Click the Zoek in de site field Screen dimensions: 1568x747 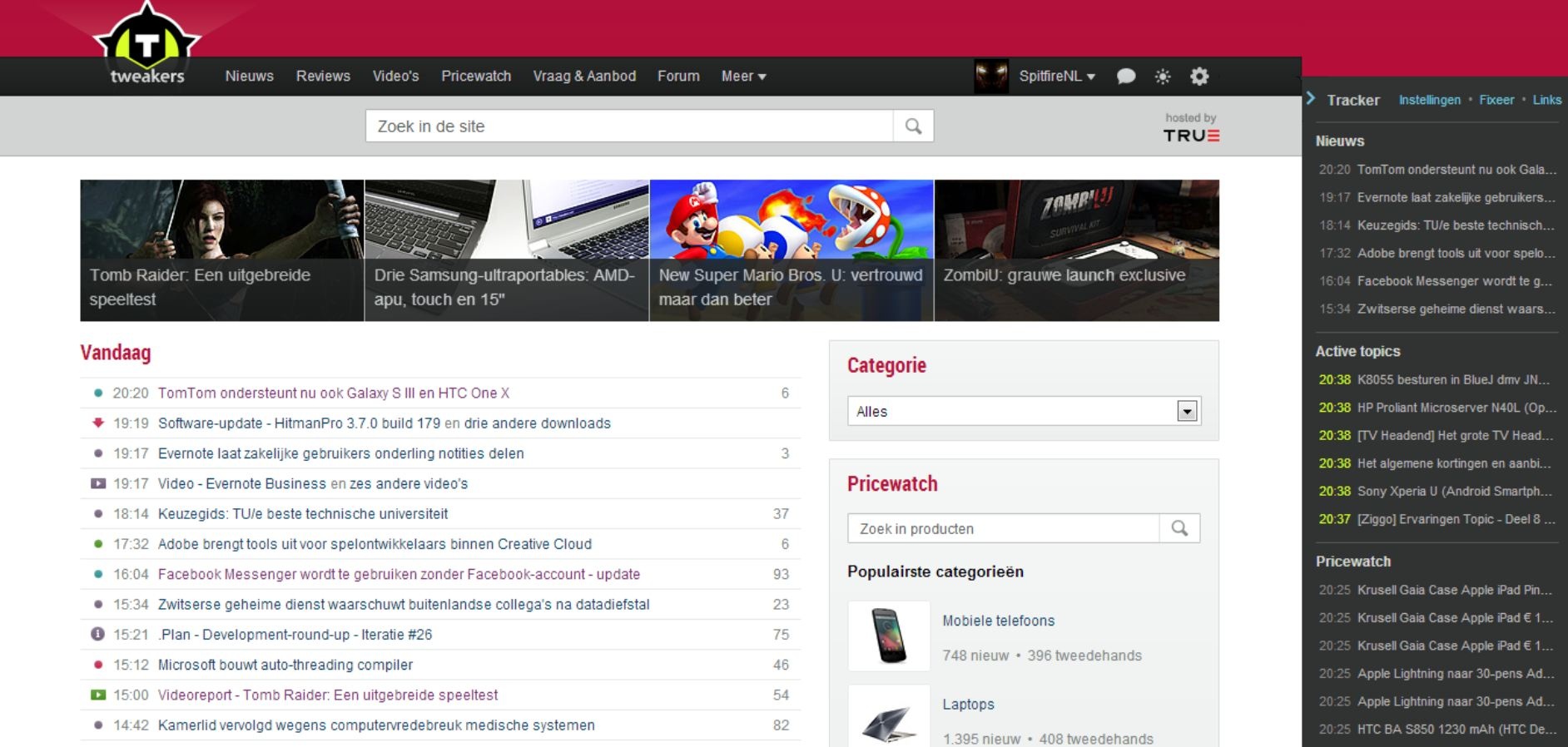coord(629,126)
